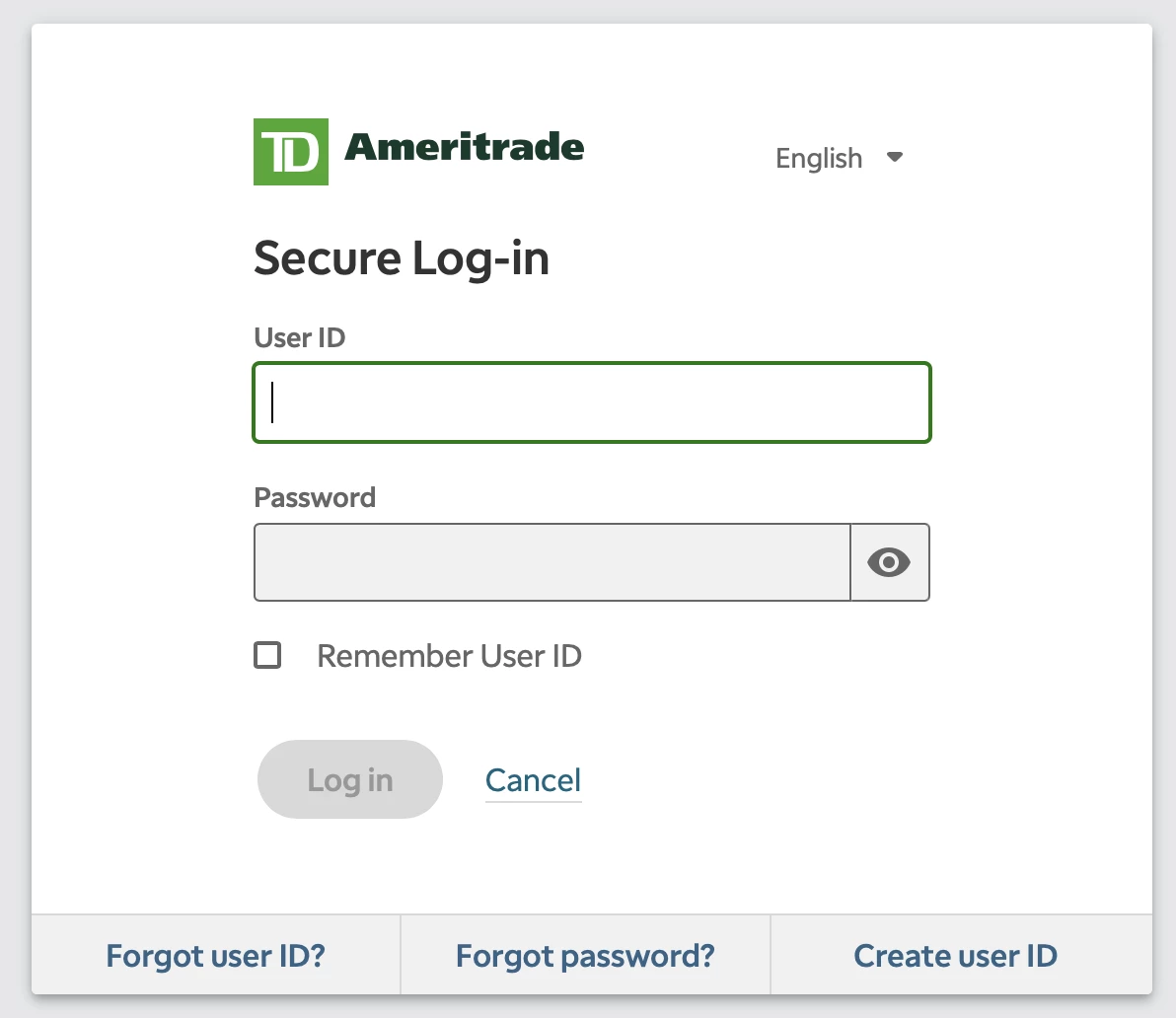
Task: Click the Secure Log-in heading
Action: pyautogui.click(x=402, y=259)
